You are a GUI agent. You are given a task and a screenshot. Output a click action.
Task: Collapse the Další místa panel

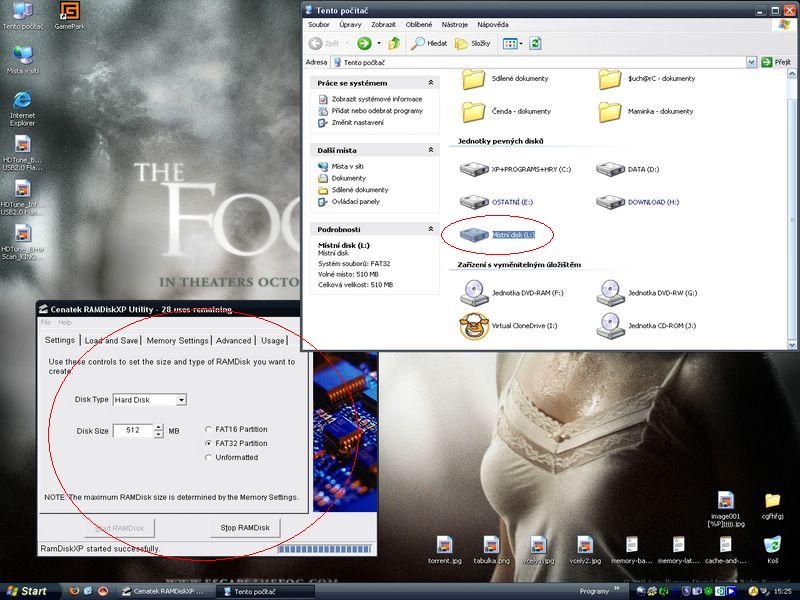[x=431, y=150]
